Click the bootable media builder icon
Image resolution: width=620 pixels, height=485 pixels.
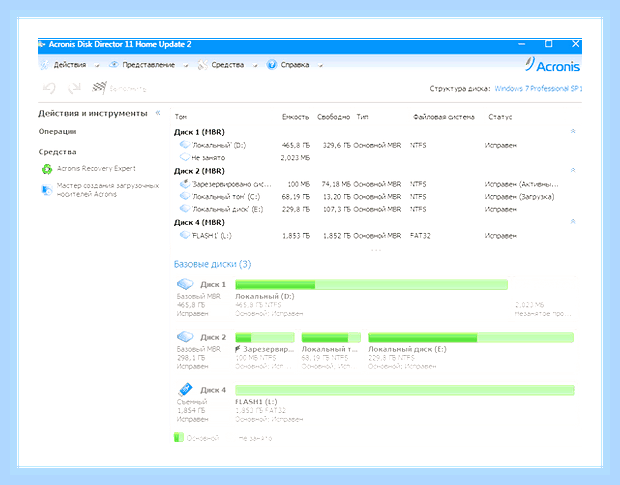click(47, 190)
